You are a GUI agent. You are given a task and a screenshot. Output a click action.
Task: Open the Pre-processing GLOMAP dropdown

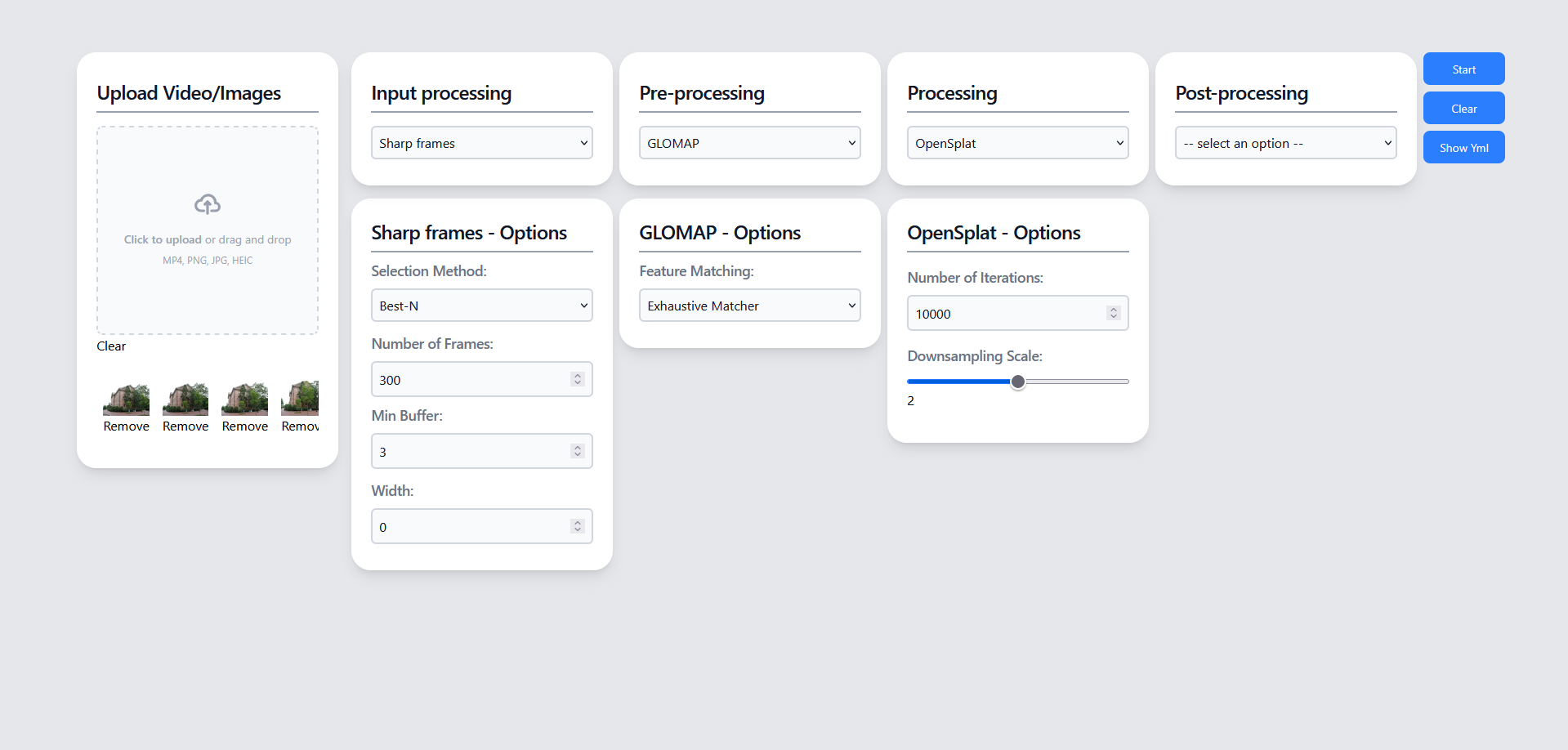coord(749,143)
